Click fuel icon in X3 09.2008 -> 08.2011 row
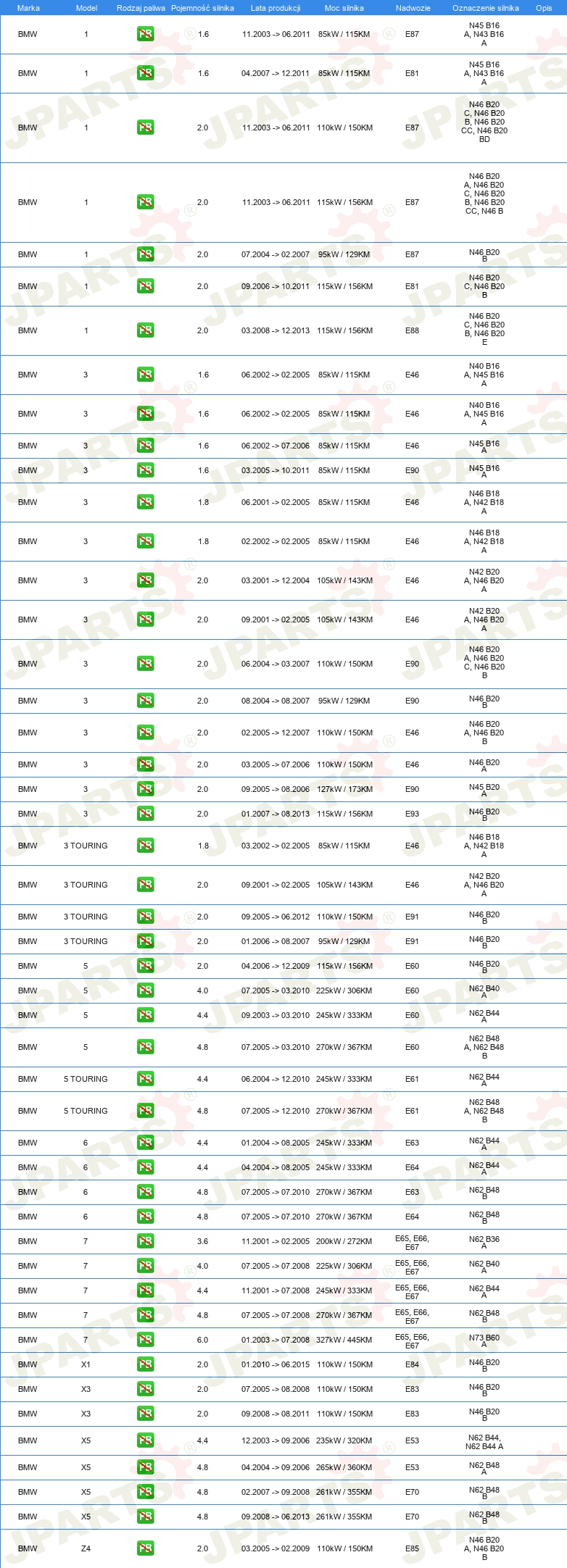 coord(145,1414)
